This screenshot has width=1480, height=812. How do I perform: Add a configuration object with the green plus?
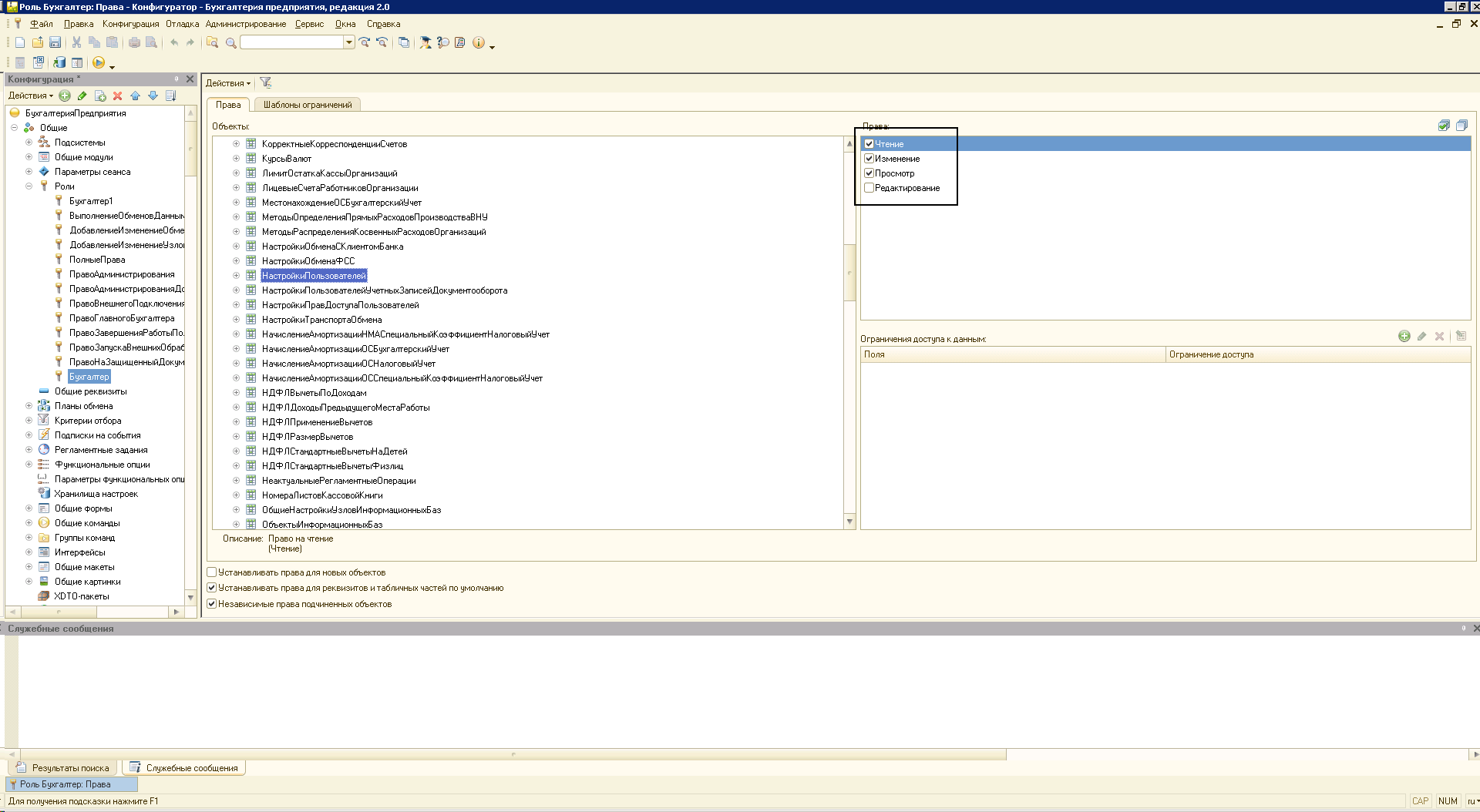tap(65, 96)
